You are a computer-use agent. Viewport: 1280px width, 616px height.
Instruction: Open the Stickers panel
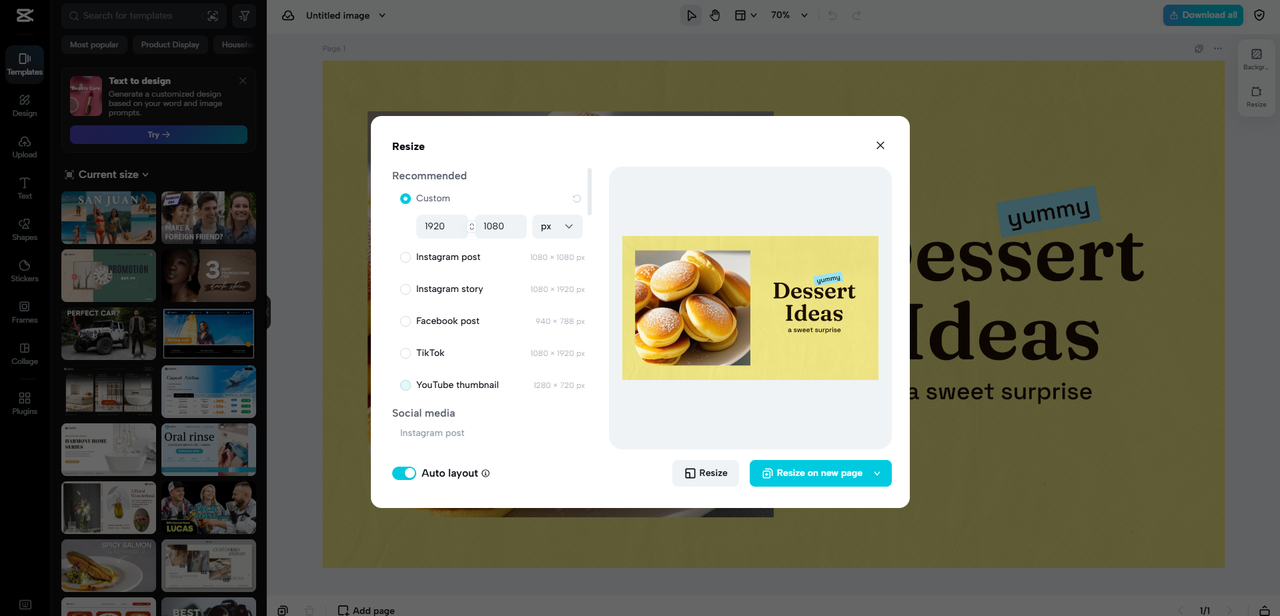click(24, 270)
